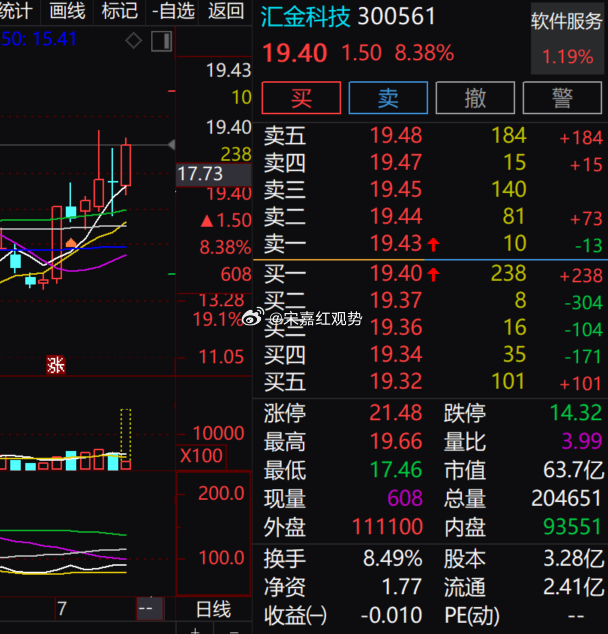
Task: Click the orange triangle marker on chart
Action: click(71, 243)
